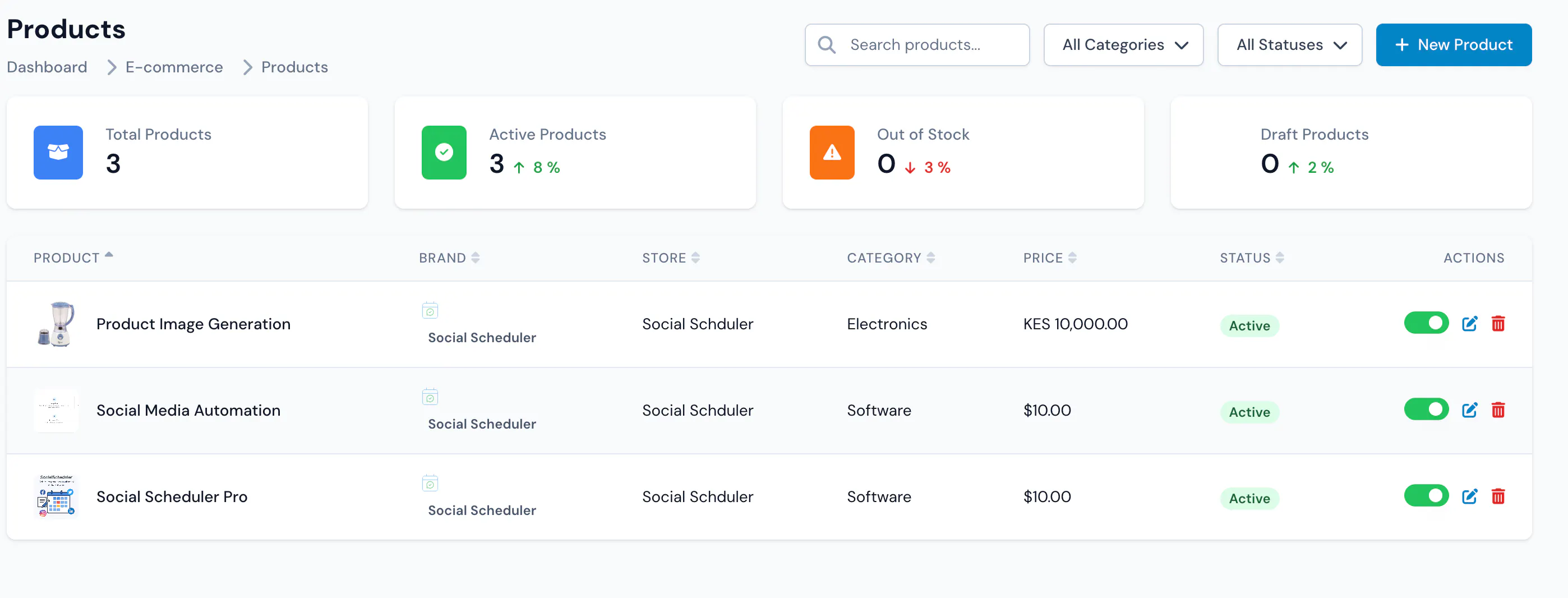Sort table by Product column arrow

pos(109,255)
